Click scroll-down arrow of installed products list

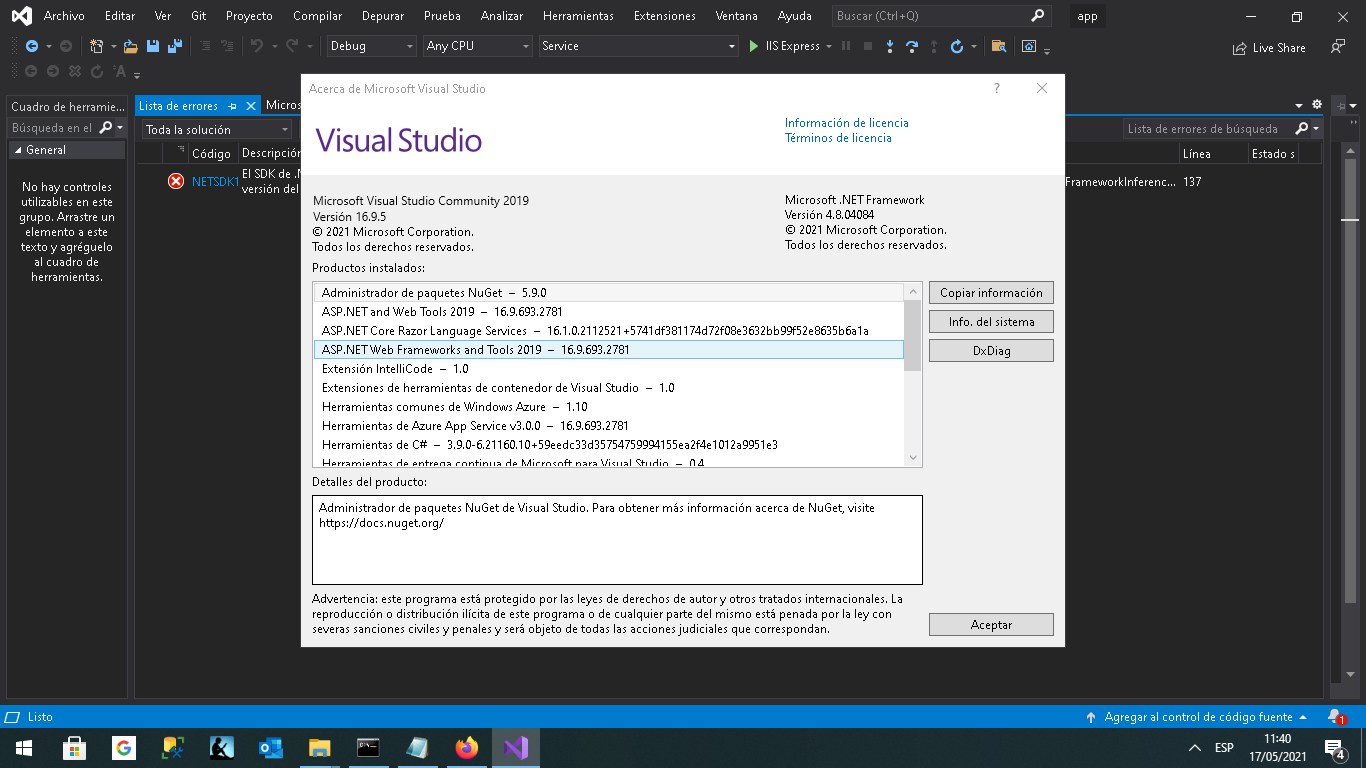912,457
